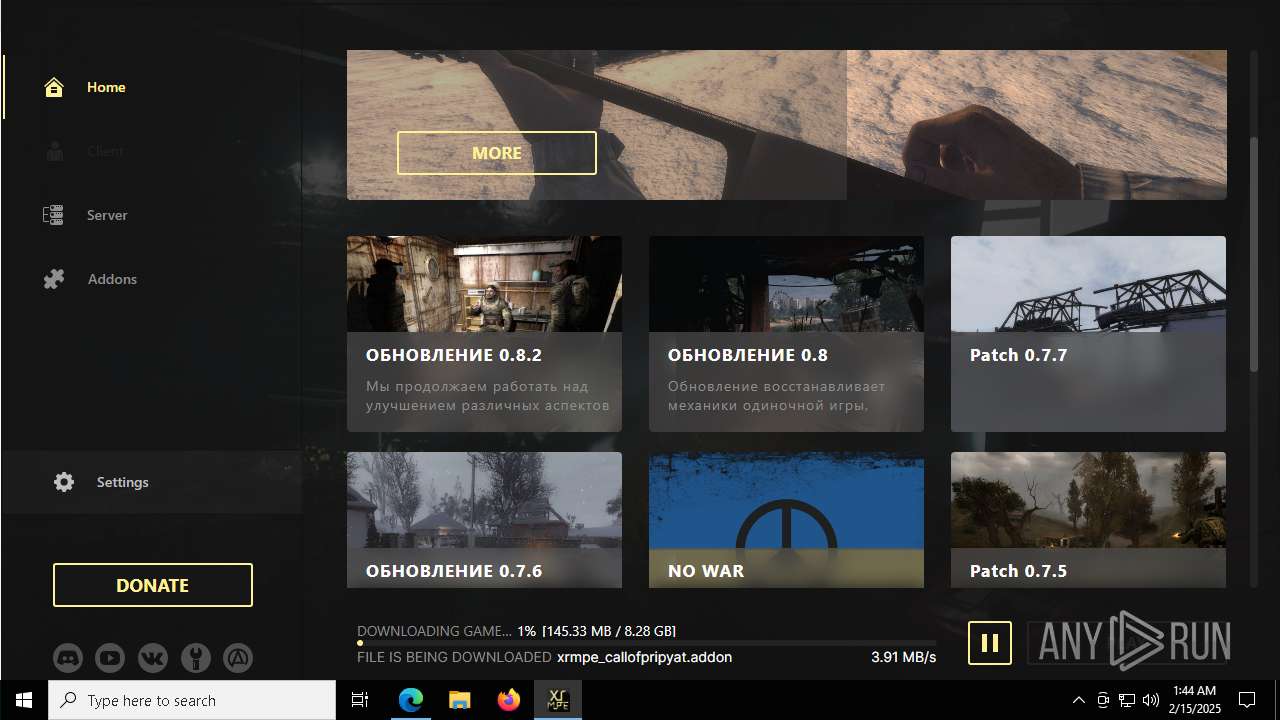Click the DONATE button
The height and width of the screenshot is (720, 1280).
click(x=153, y=585)
